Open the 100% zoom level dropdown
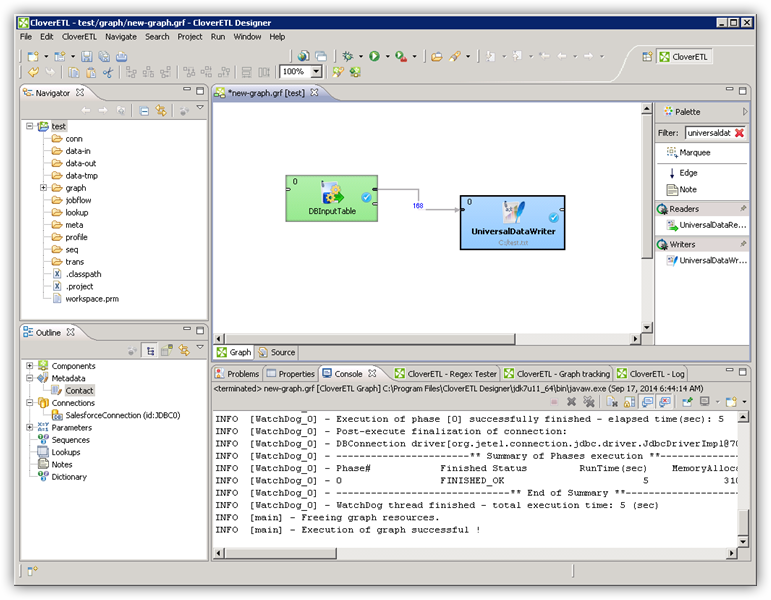This screenshot has height=600, width=771. (x=316, y=72)
